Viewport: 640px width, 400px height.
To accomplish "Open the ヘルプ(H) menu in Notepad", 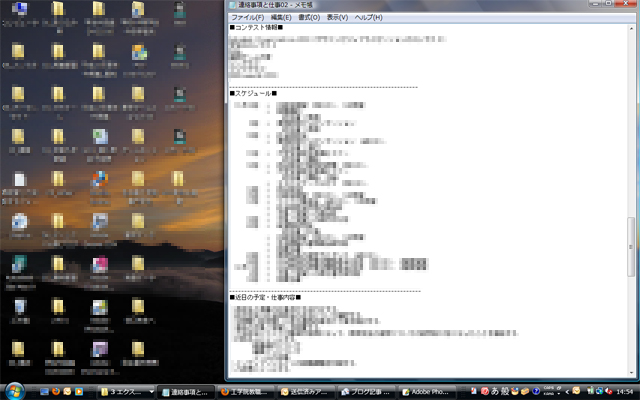I will pos(368,17).
